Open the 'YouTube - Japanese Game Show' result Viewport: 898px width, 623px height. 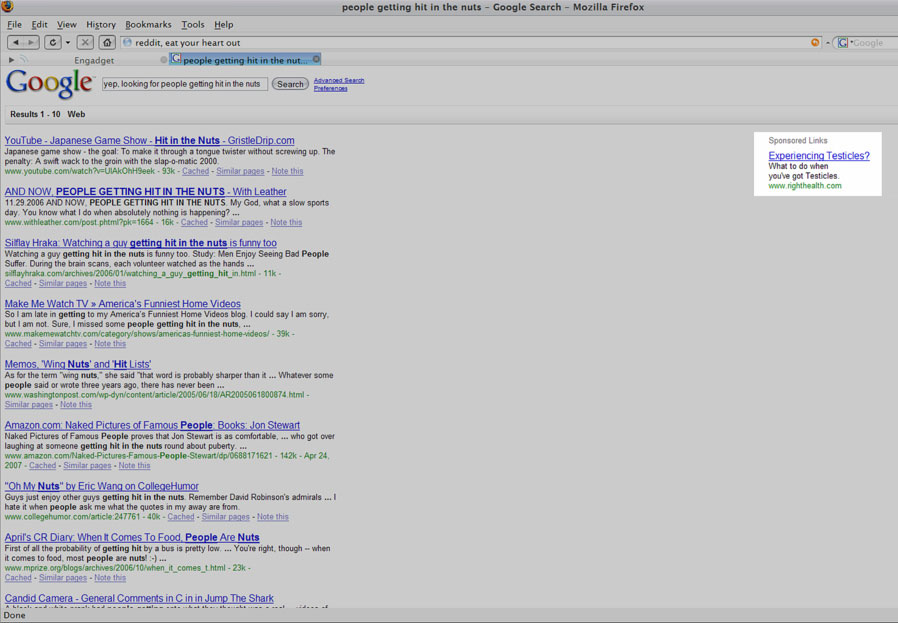click(149, 140)
